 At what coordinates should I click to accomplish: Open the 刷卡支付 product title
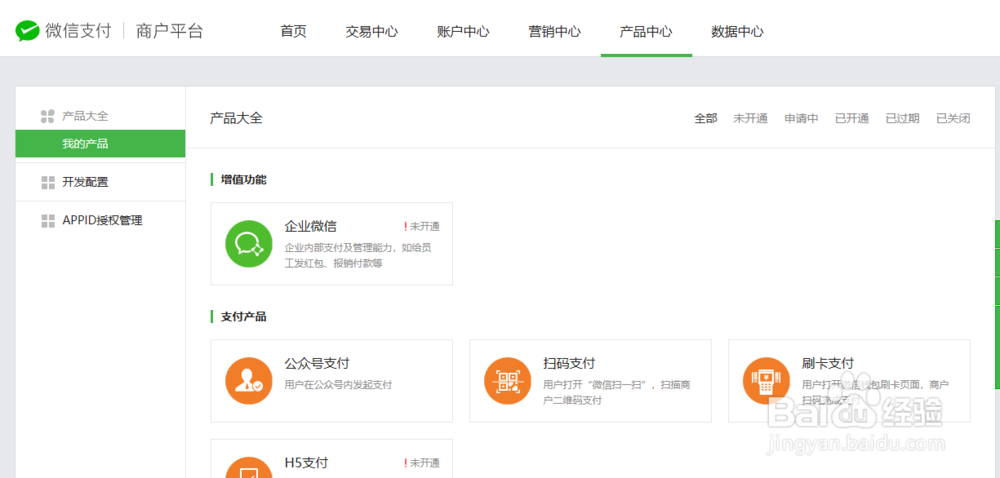tap(828, 363)
